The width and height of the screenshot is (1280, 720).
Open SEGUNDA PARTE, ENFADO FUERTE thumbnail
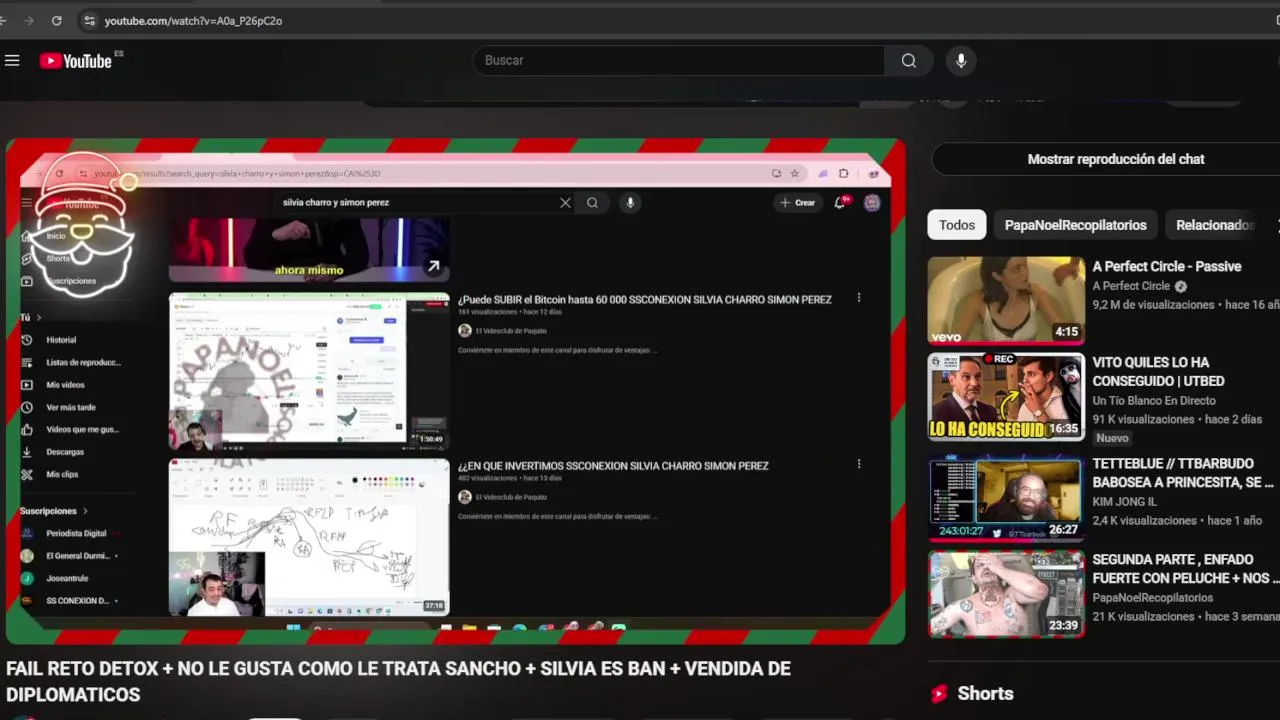(x=1006, y=593)
